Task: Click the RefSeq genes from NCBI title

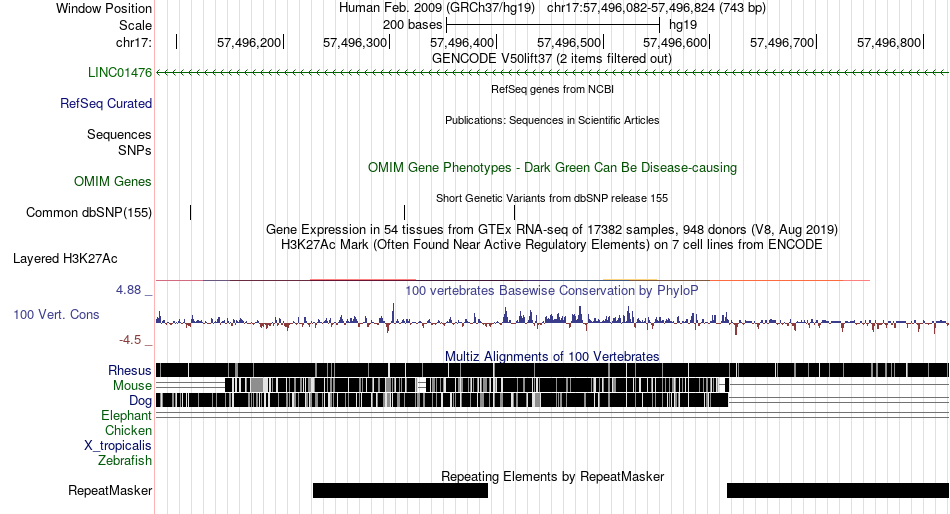Action: 552,89
